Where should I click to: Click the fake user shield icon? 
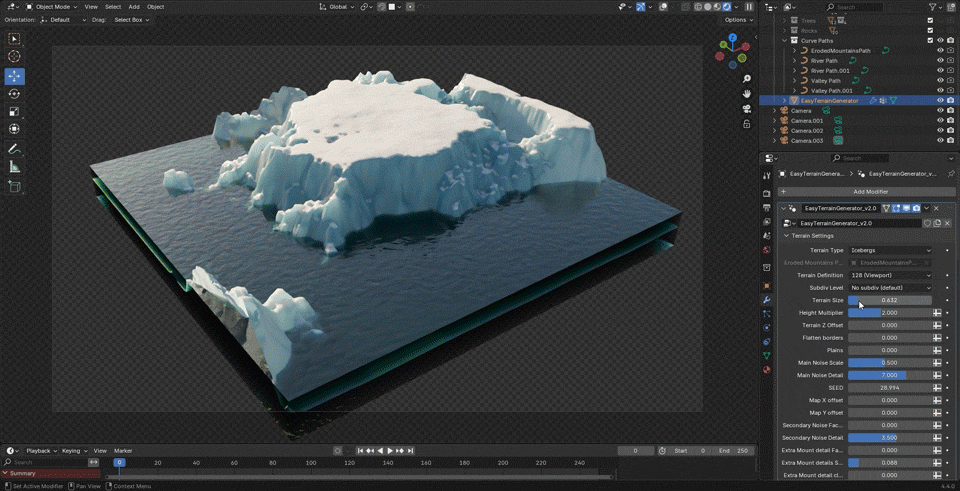tap(928, 223)
